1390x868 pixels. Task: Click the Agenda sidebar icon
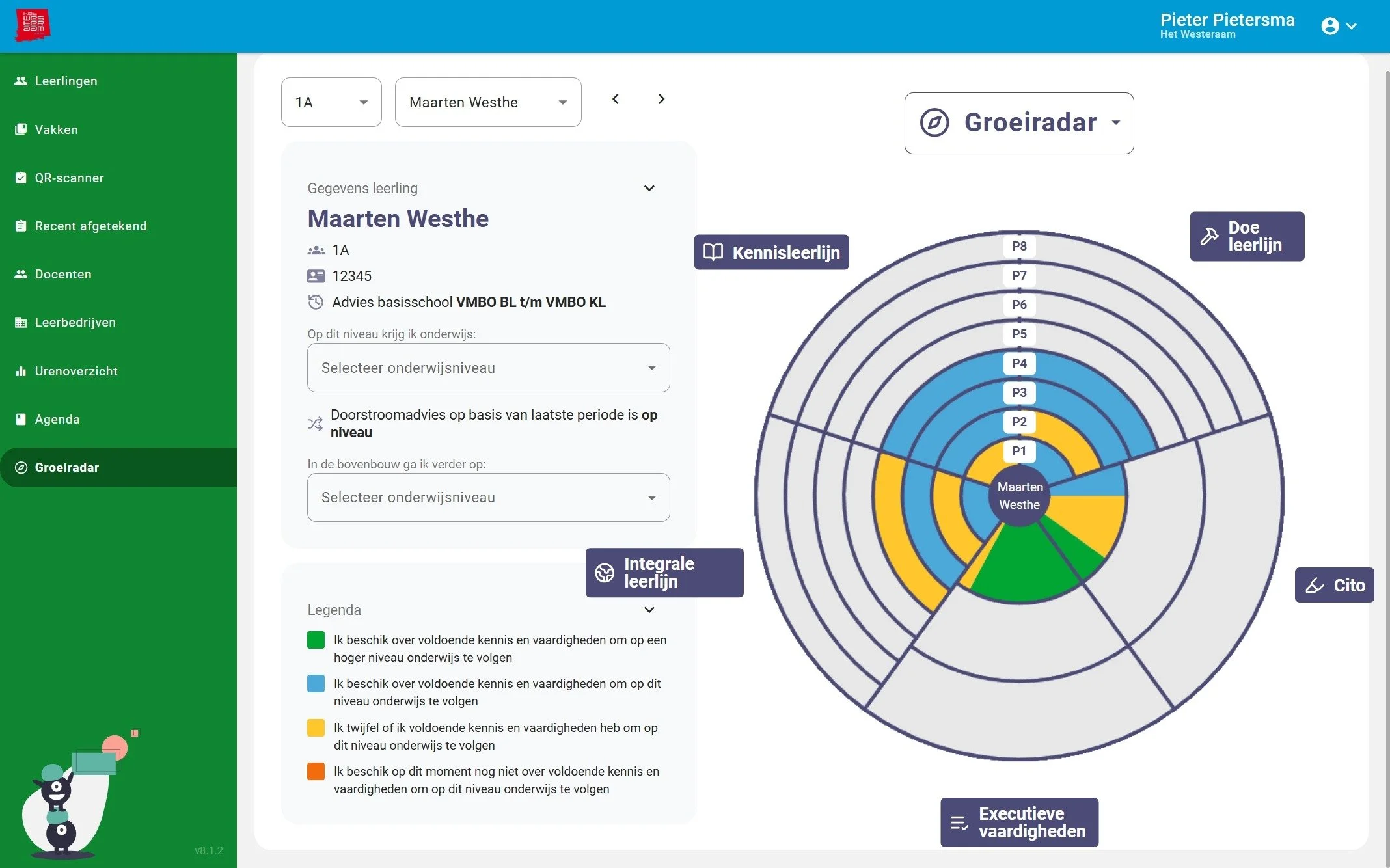click(x=21, y=419)
